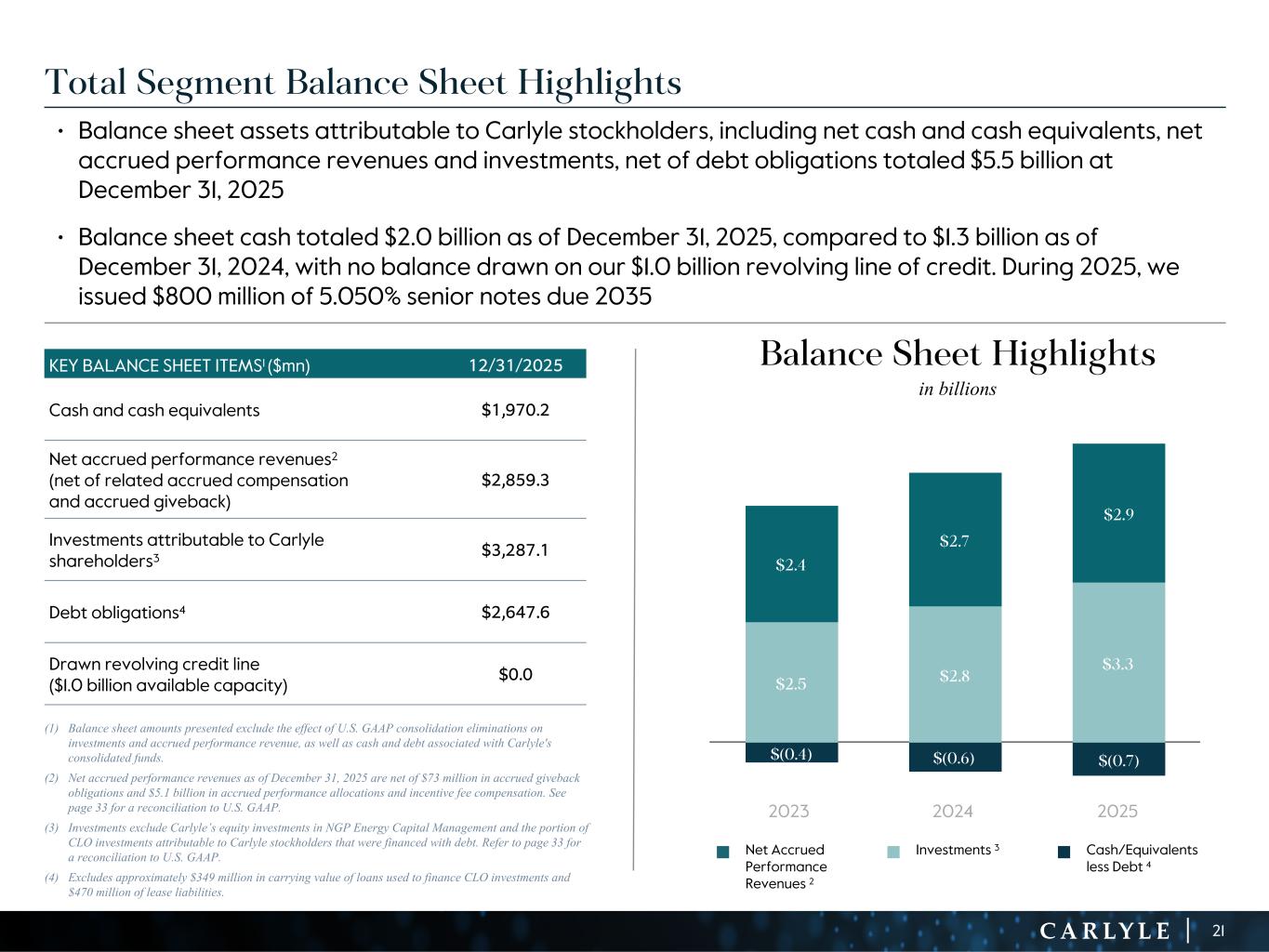
Task: Click the Net Accrued Performance Revenues legend swatch
Action: [x=723, y=851]
